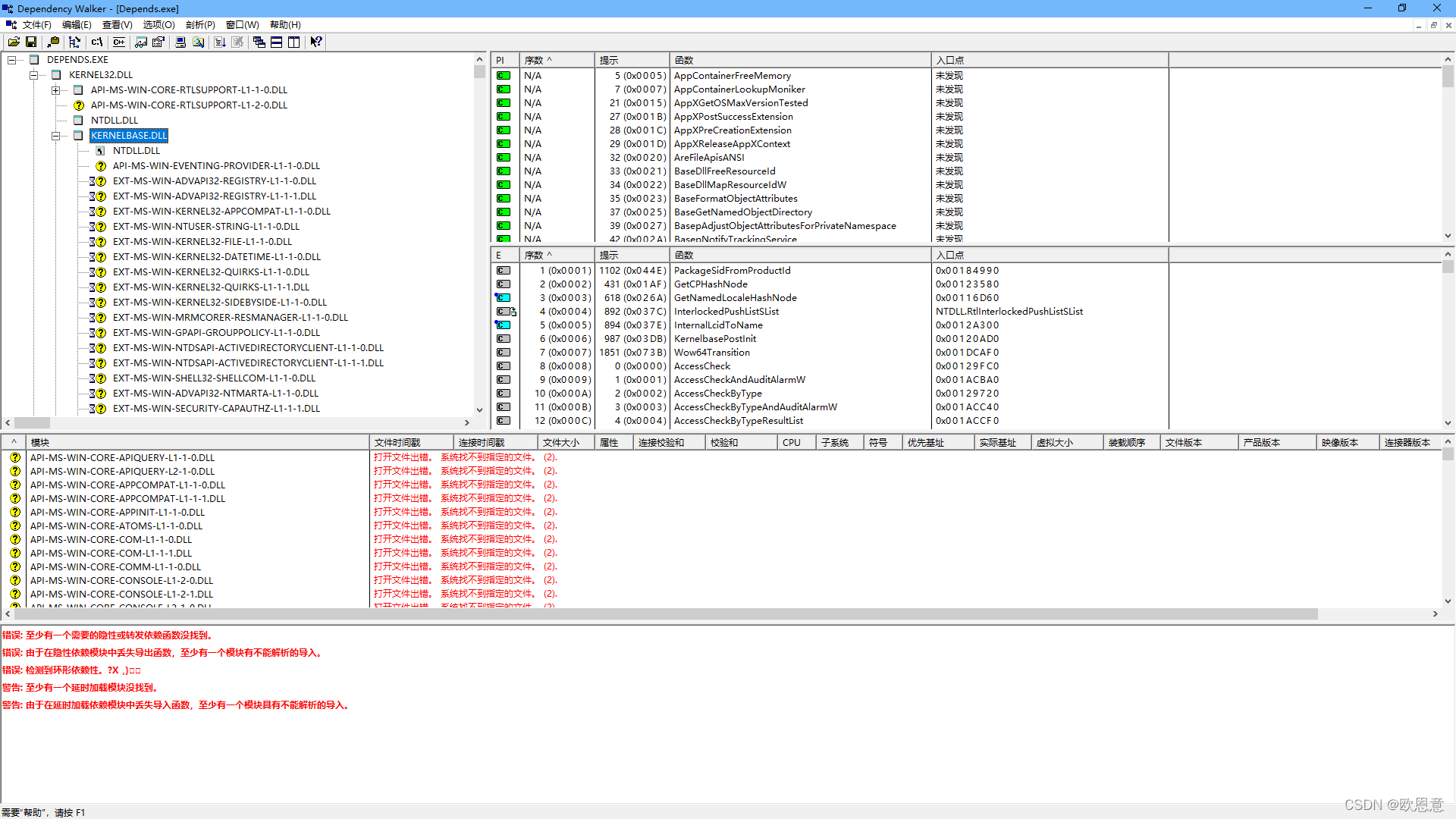Click the green import icon for AppContainerFreeMemory
This screenshot has height=819, width=1456.
(x=503, y=76)
